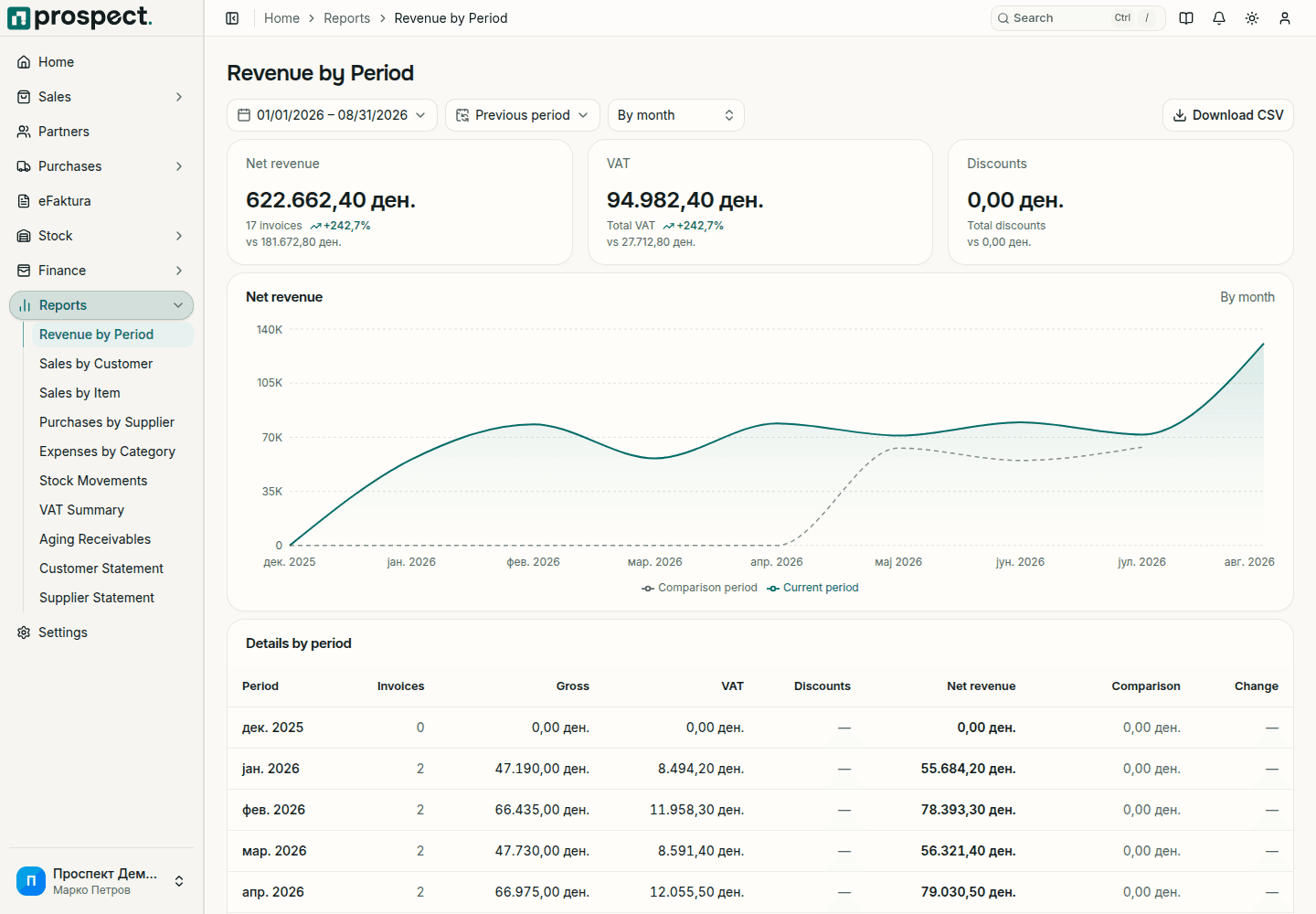Go to Reports breadcrumb link
This screenshot has height=914, width=1316.
tap(347, 18)
